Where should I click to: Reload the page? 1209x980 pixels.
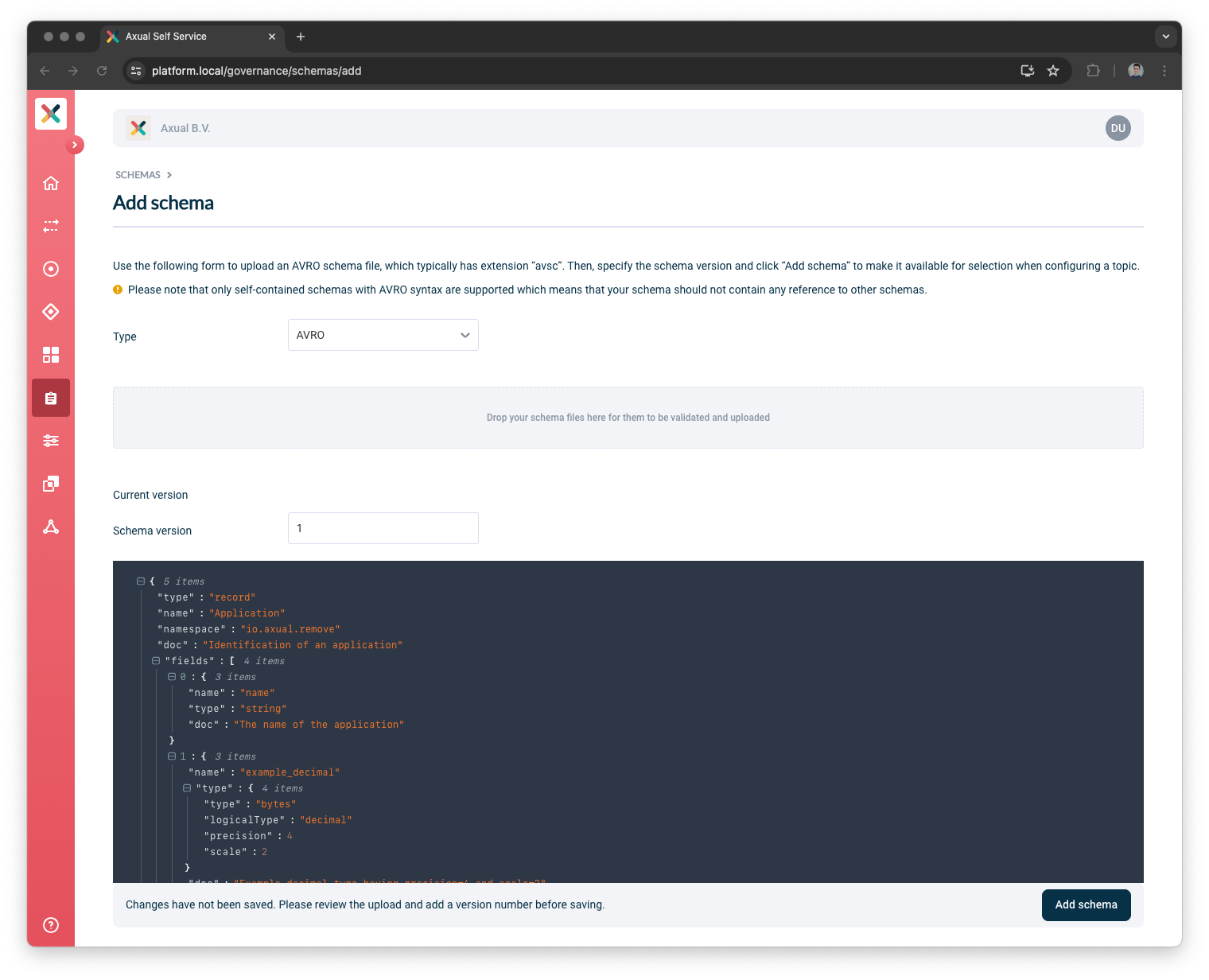(x=102, y=71)
